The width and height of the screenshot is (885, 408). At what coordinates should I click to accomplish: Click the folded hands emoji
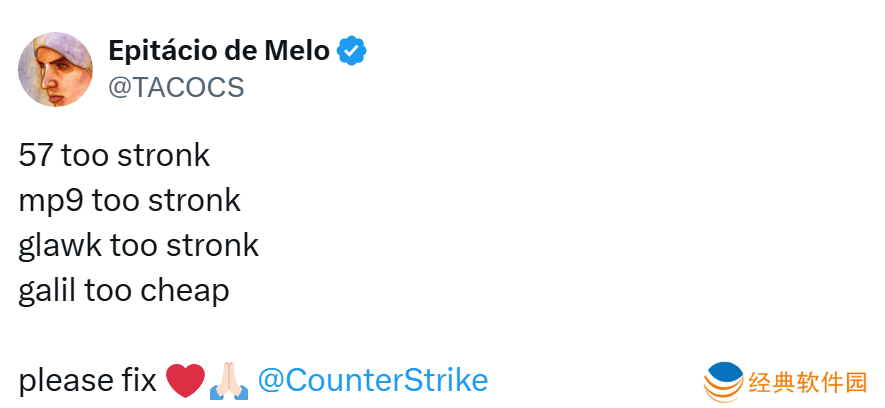227,381
